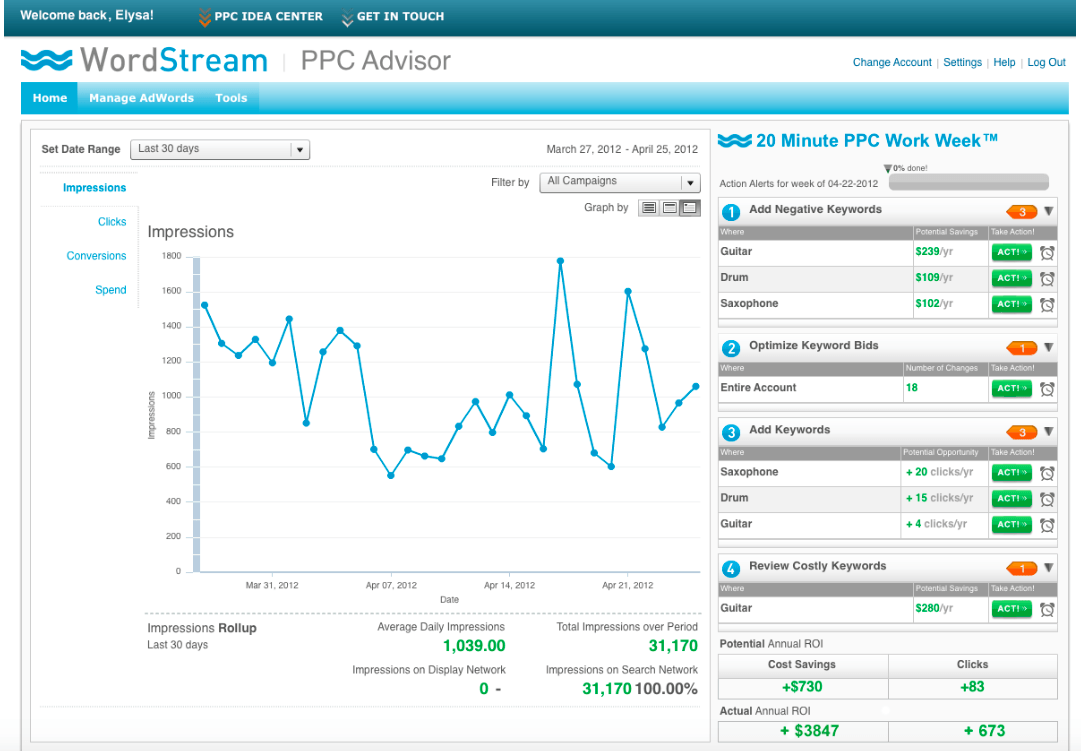
Task: Click ACT for Guitar costly keywords
Action: click(1011, 609)
